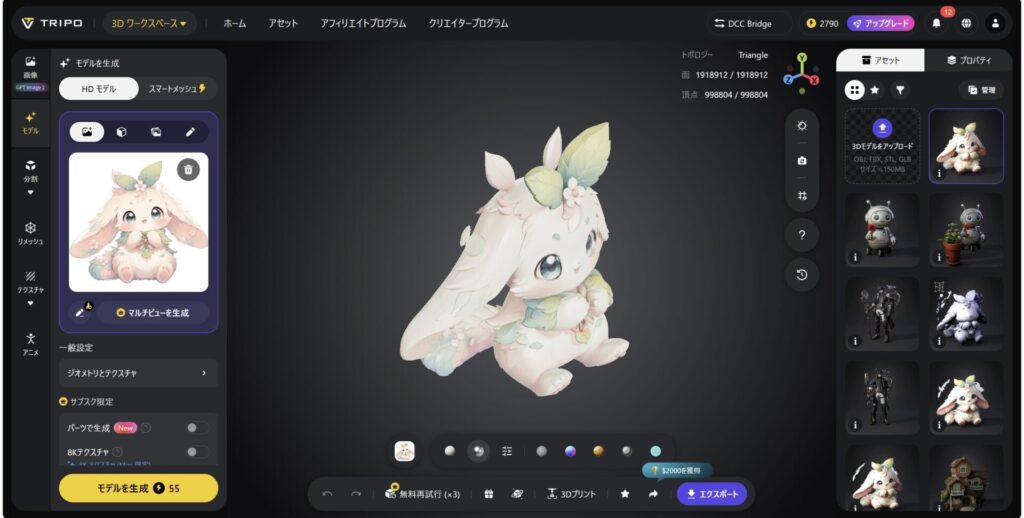
Task: Open the DCC Bridge button
Action: tap(743, 23)
